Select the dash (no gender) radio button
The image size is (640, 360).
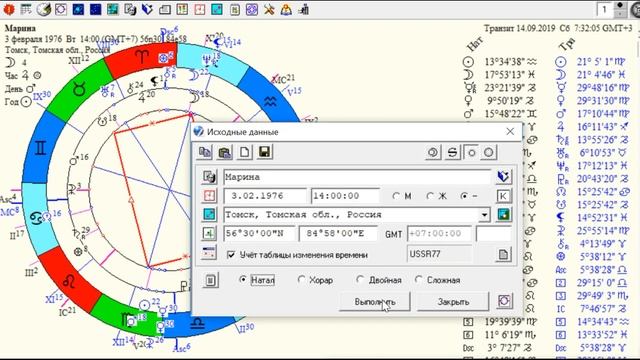(x=464, y=196)
